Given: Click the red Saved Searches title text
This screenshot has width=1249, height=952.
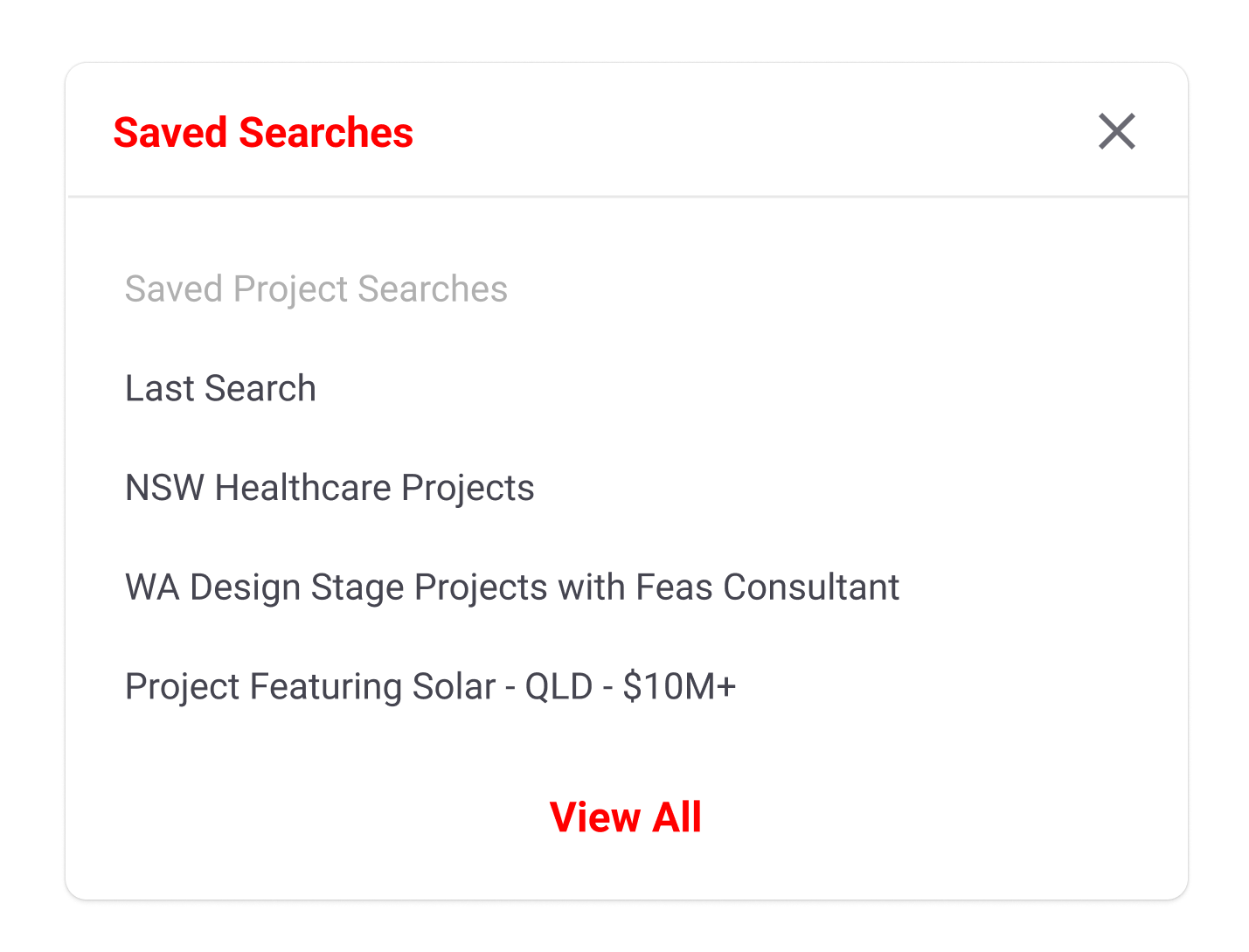Looking at the screenshot, I should click(x=263, y=133).
